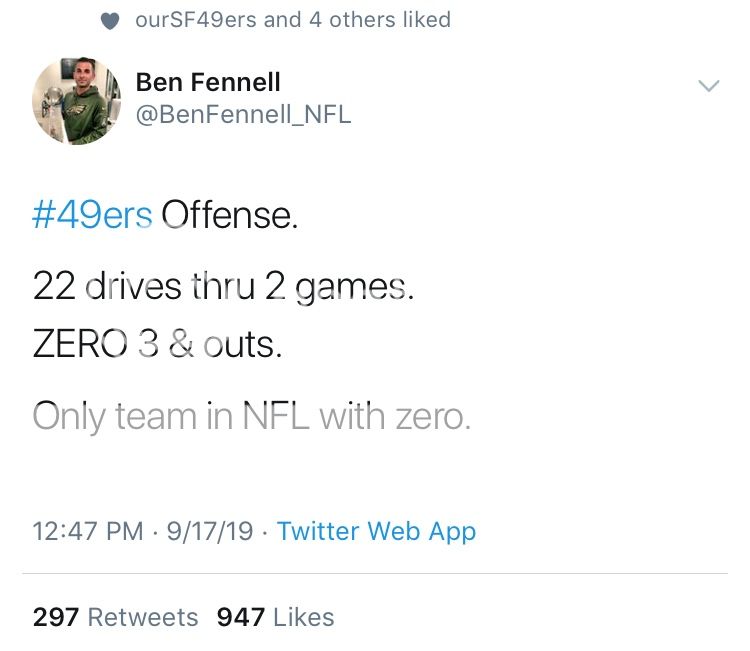
Task: Click the "22 drives thru 2 games." line
Action: pyautogui.click(x=222, y=287)
